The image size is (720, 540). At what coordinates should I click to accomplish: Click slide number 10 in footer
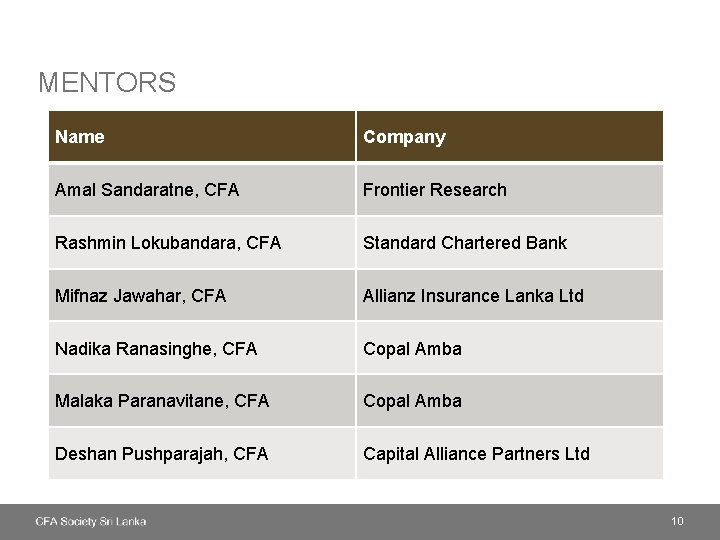(x=677, y=521)
